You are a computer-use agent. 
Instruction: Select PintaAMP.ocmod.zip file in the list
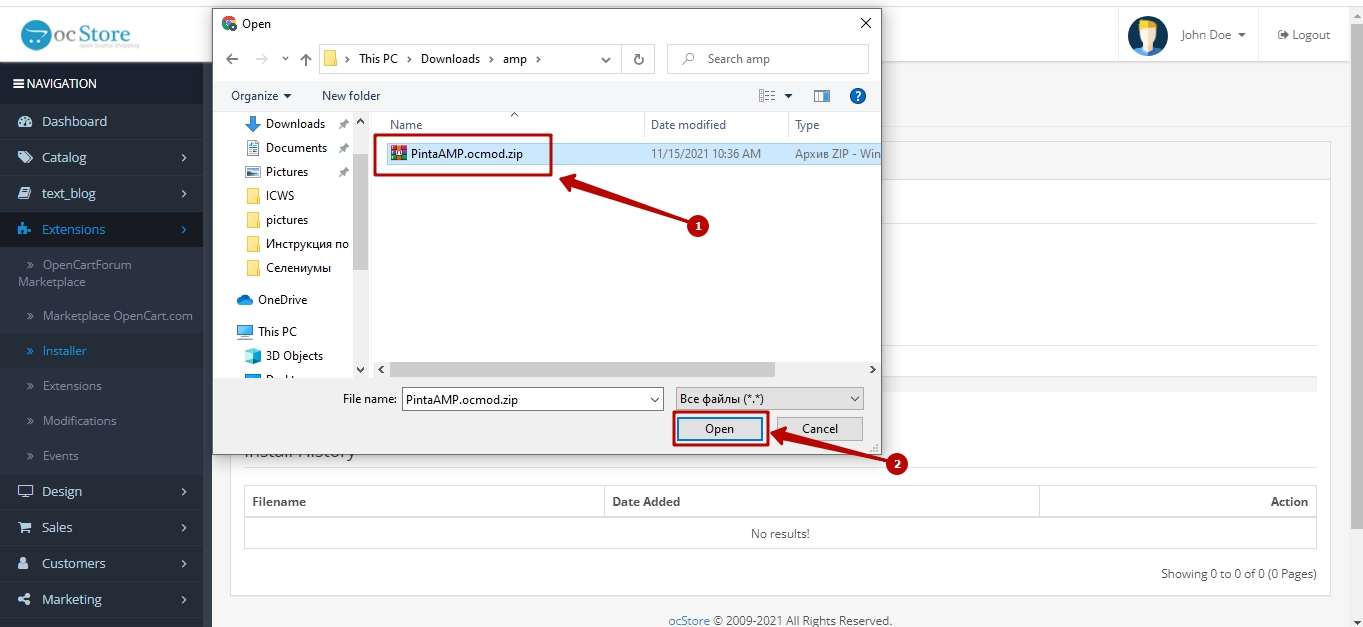(x=466, y=154)
